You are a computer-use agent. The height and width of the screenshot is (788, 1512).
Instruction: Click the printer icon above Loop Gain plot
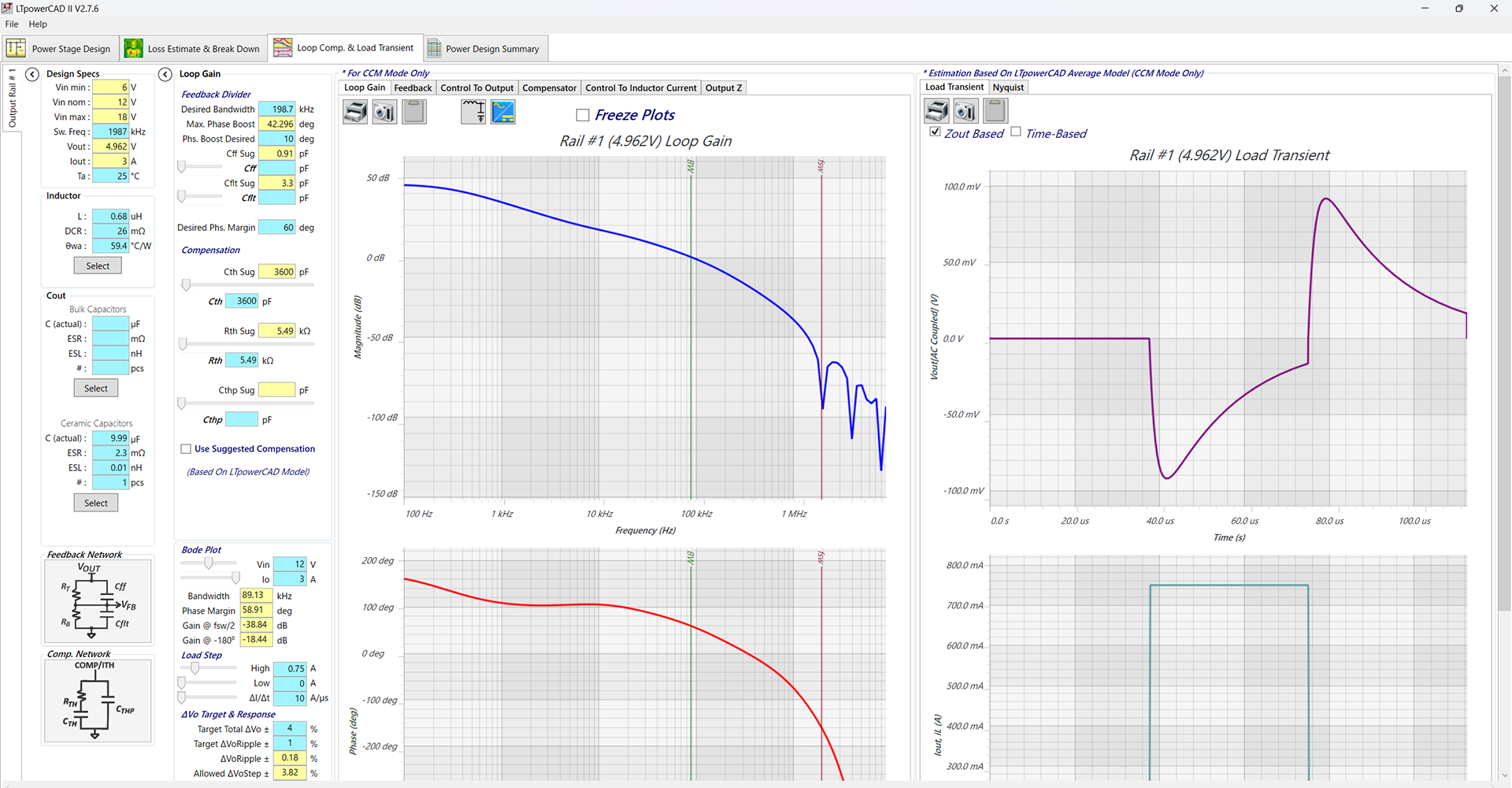tap(355, 112)
